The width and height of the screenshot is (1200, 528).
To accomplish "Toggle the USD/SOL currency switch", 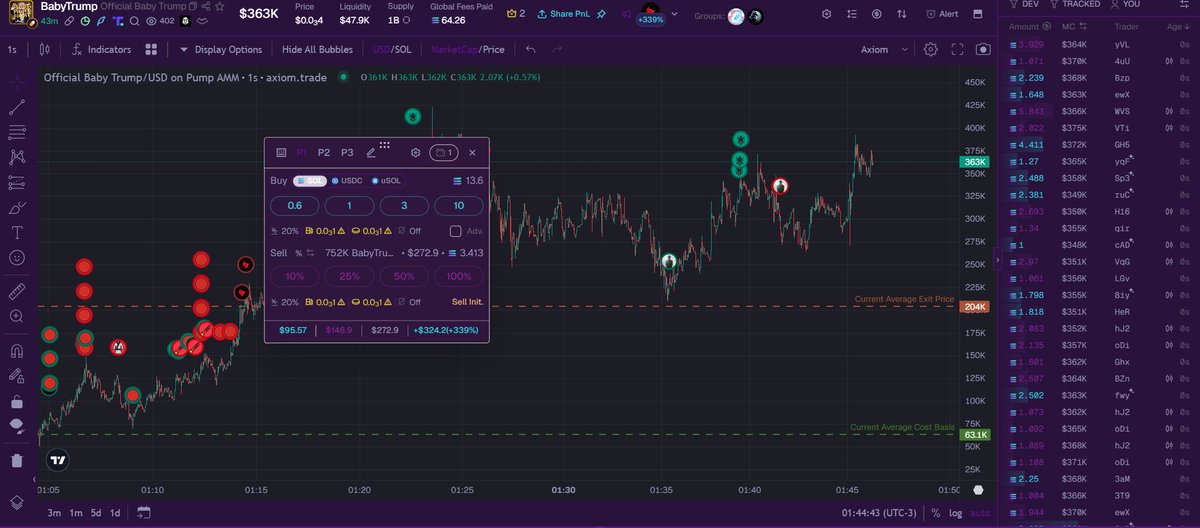I will 391,49.
